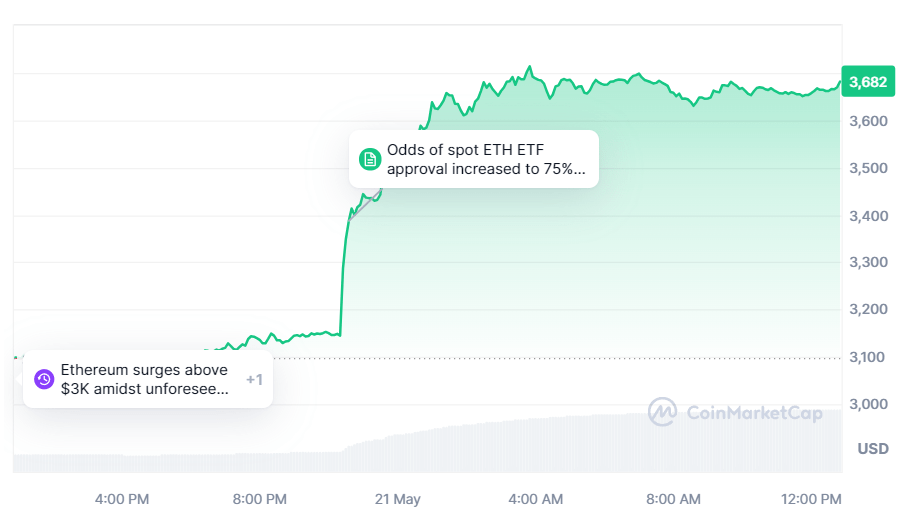Click the 8:00 AM time axis label
This screenshot has width=900, height=516.
[x=673, y=499]
